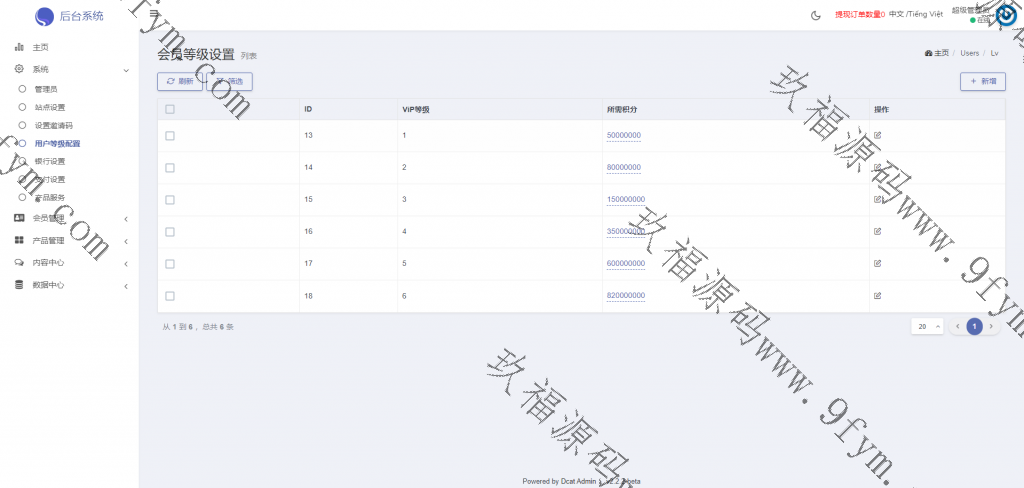This screenshot has width=1024, height=488.
Task: Open 管理员 in the sidebar
Action: pyautogui.click(x=53, y=89)
